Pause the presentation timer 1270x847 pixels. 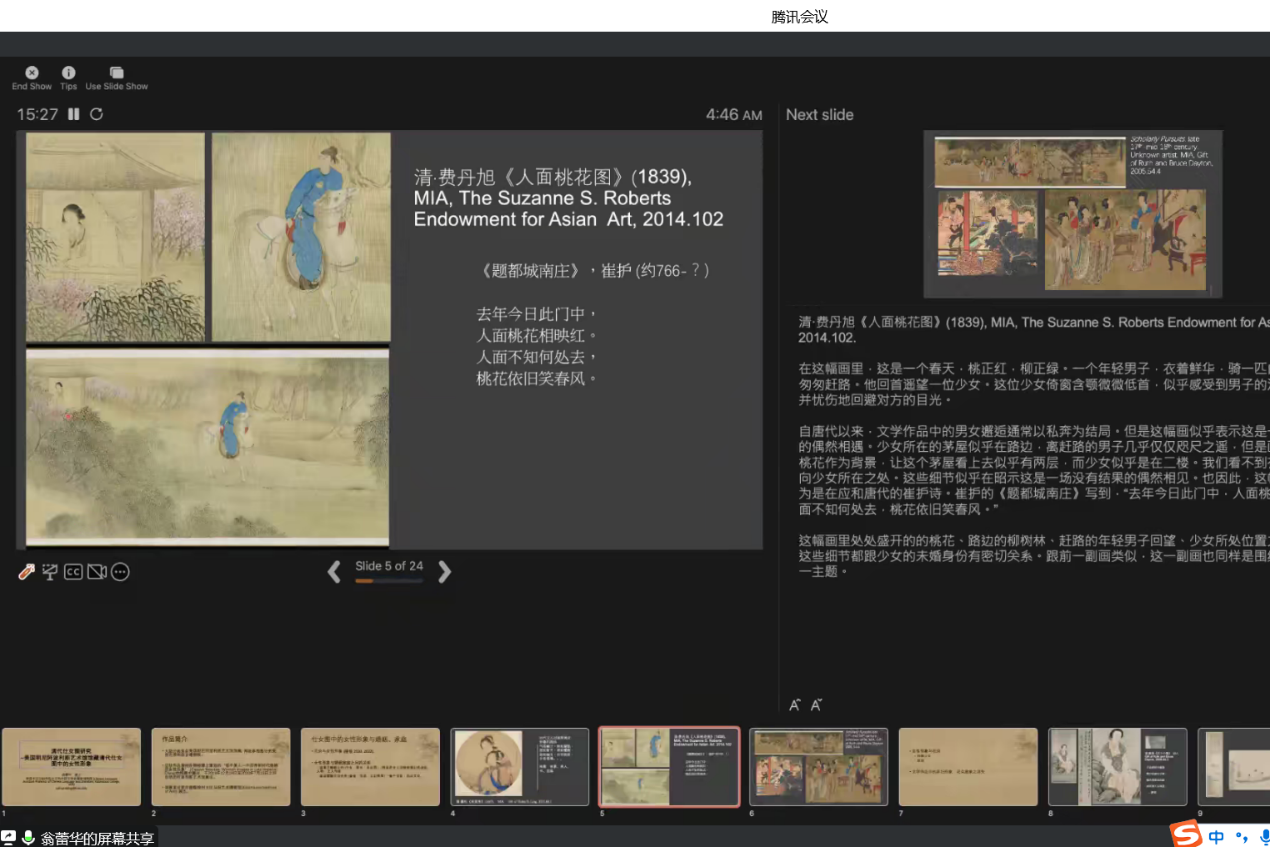[73, 114]
